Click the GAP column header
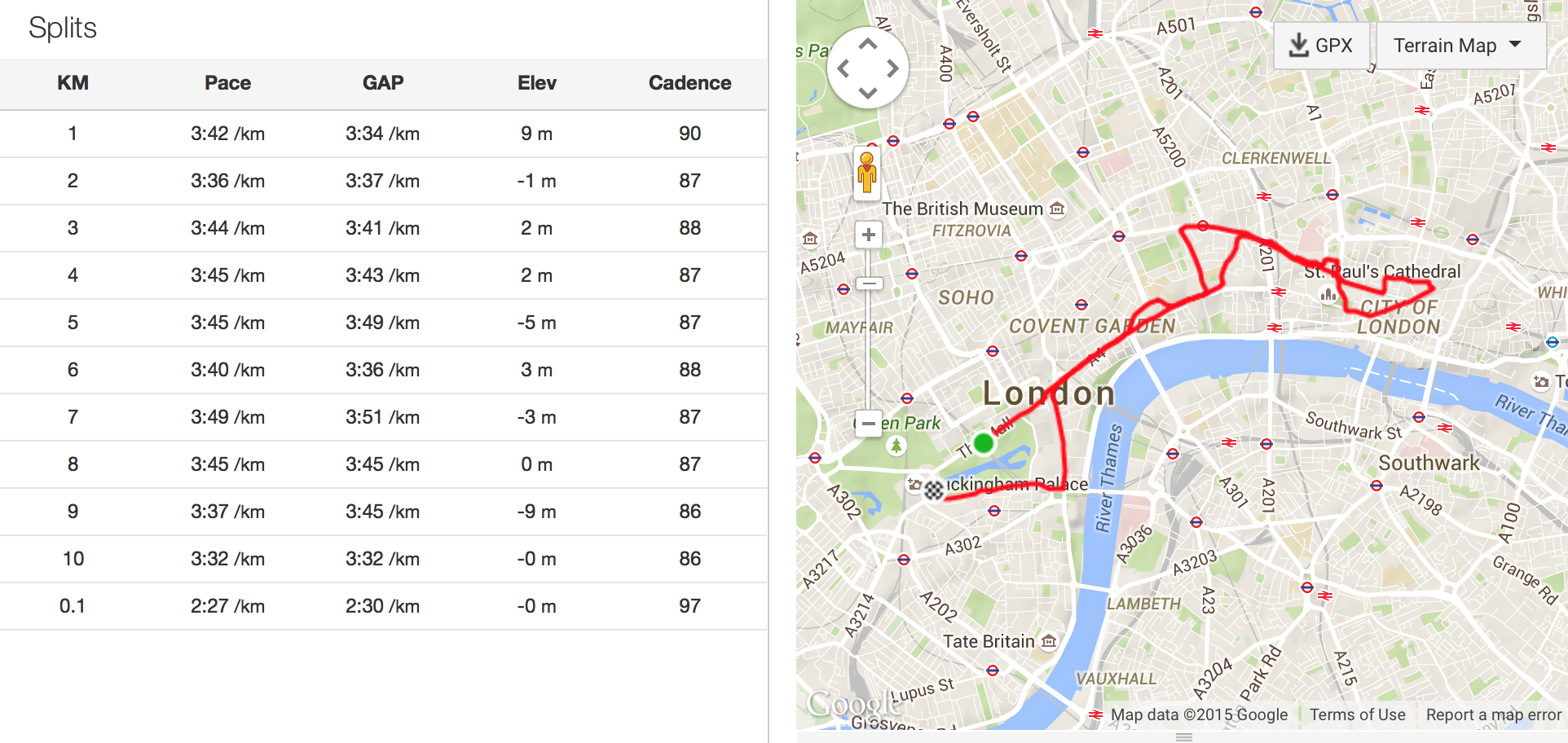This screenshot has width=1568, height=743. (x=383, y=83)
